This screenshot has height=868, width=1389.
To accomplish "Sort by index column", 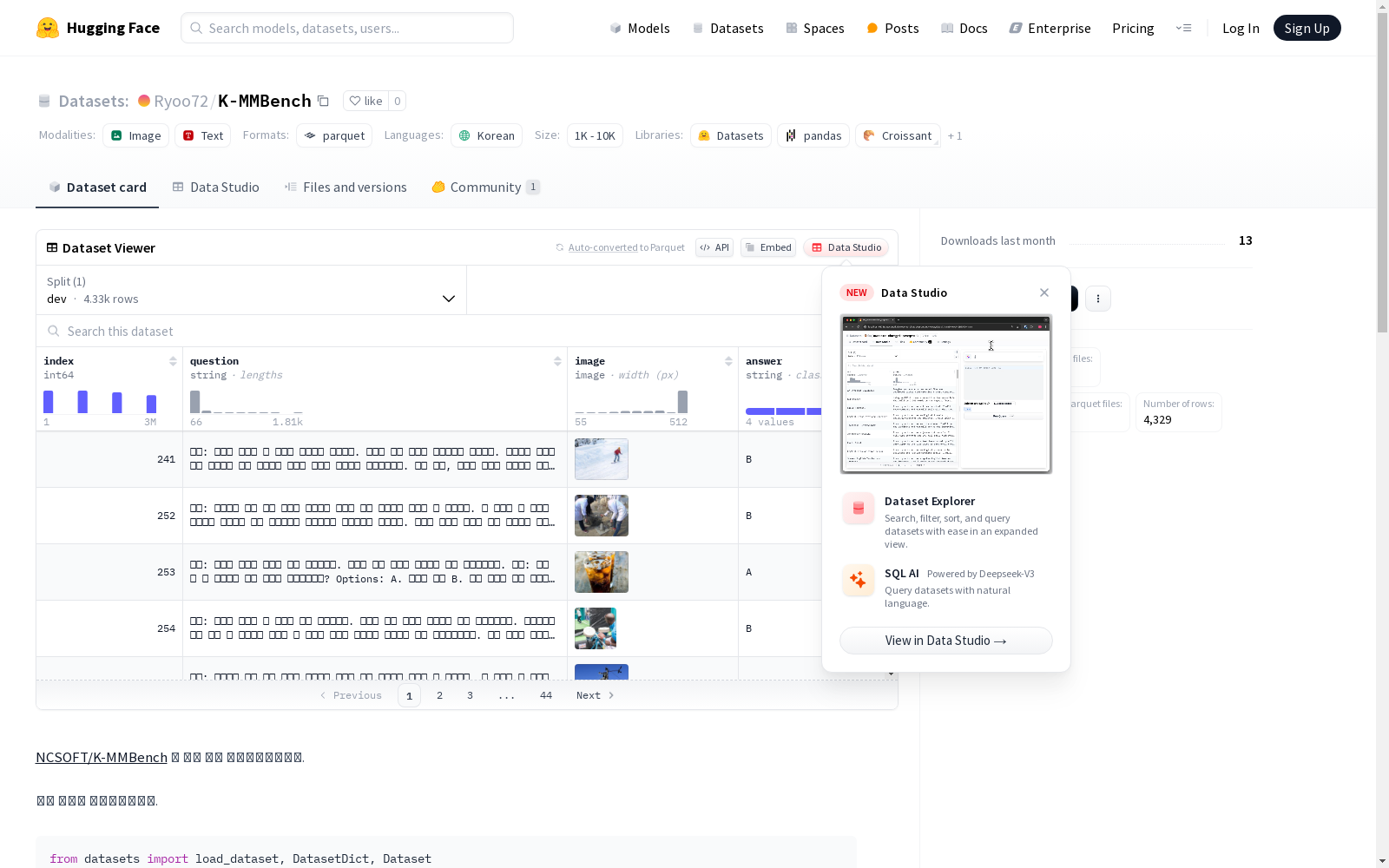I will (x=173, y=361).
